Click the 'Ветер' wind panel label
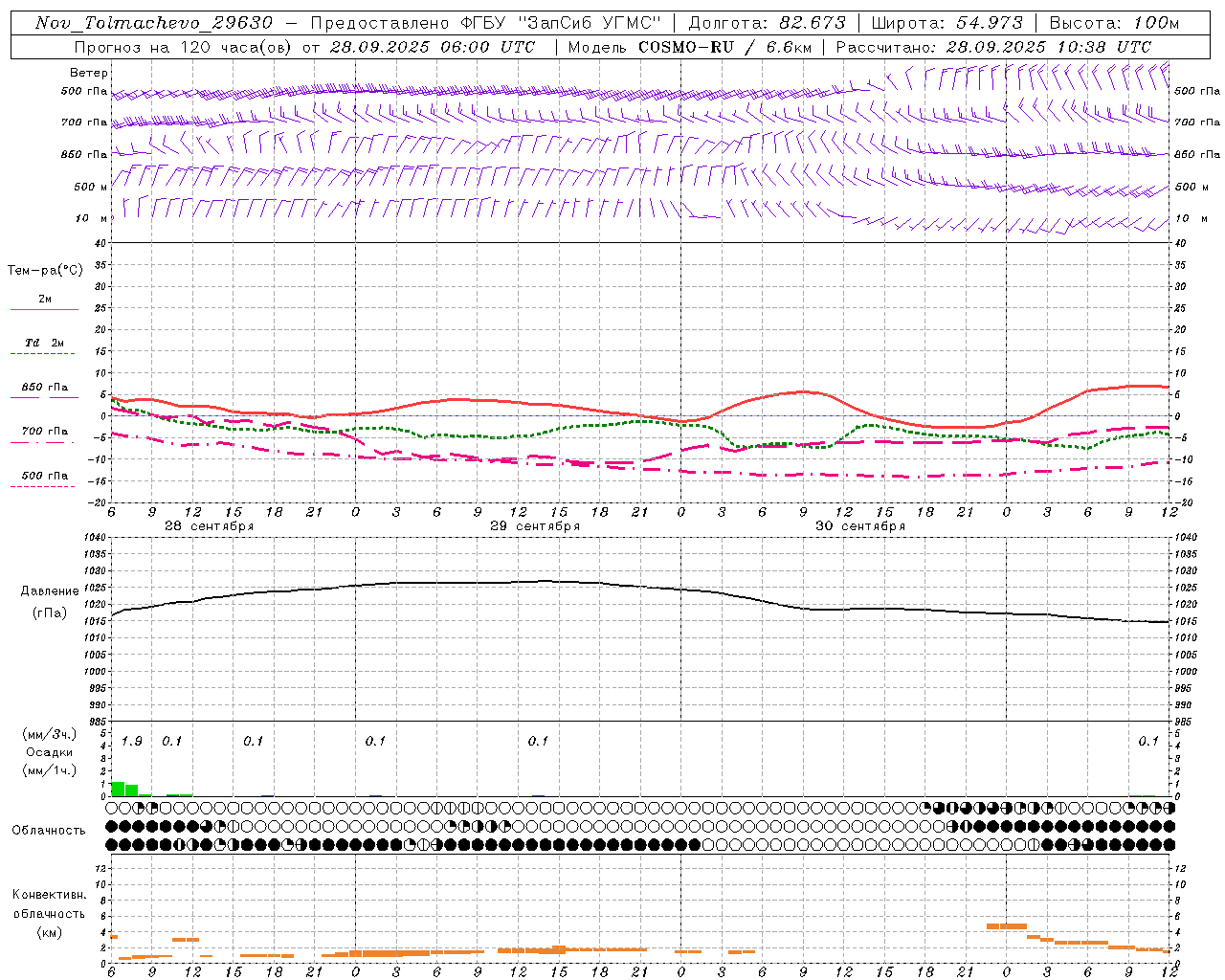This screenshot has width=1225, height=980. (x=89, y=73)
